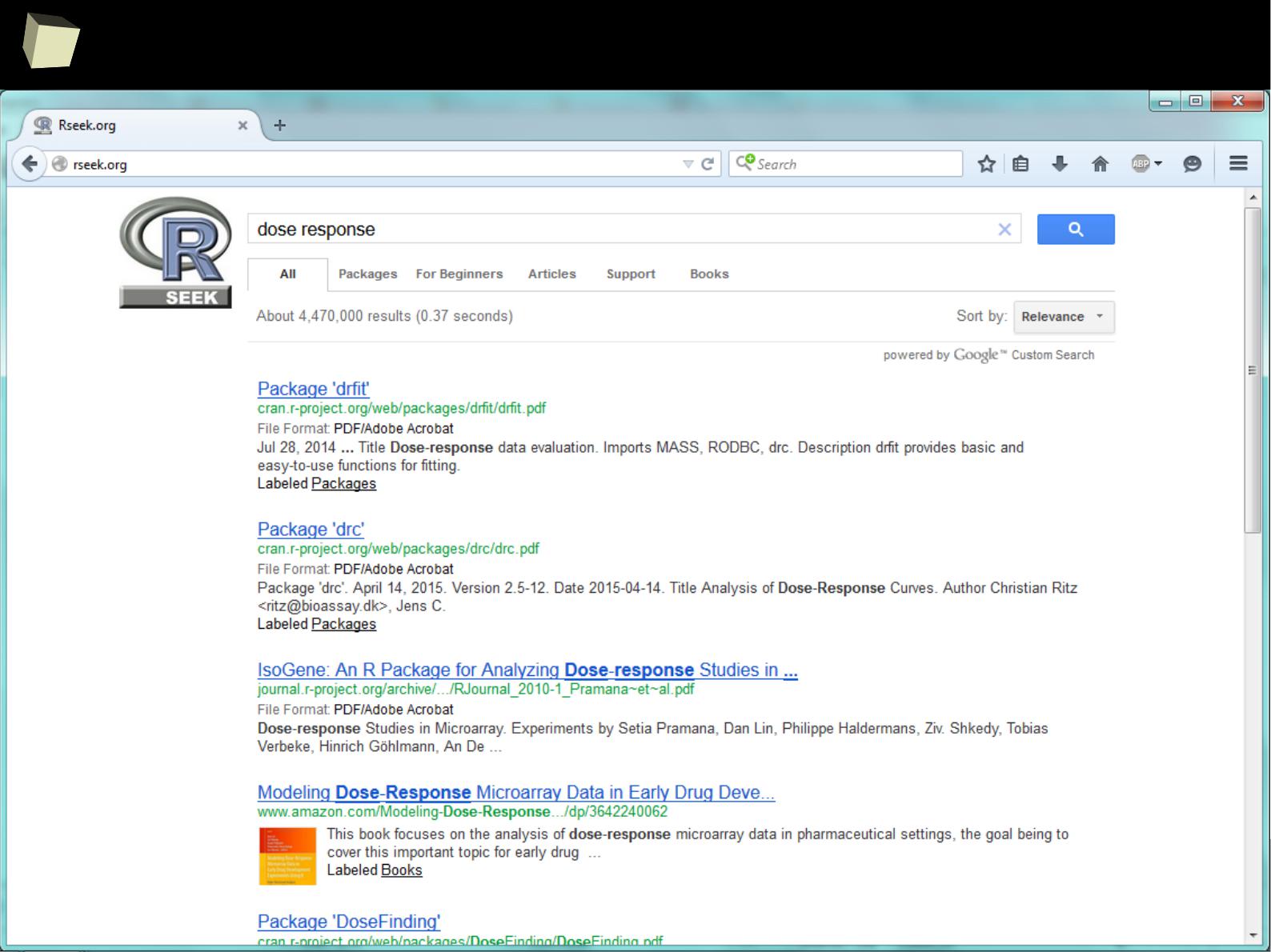The height and width of the screenshot is (952, 1271).
Task: Open the URL history dropdown arrow
Action: point(688,164)
